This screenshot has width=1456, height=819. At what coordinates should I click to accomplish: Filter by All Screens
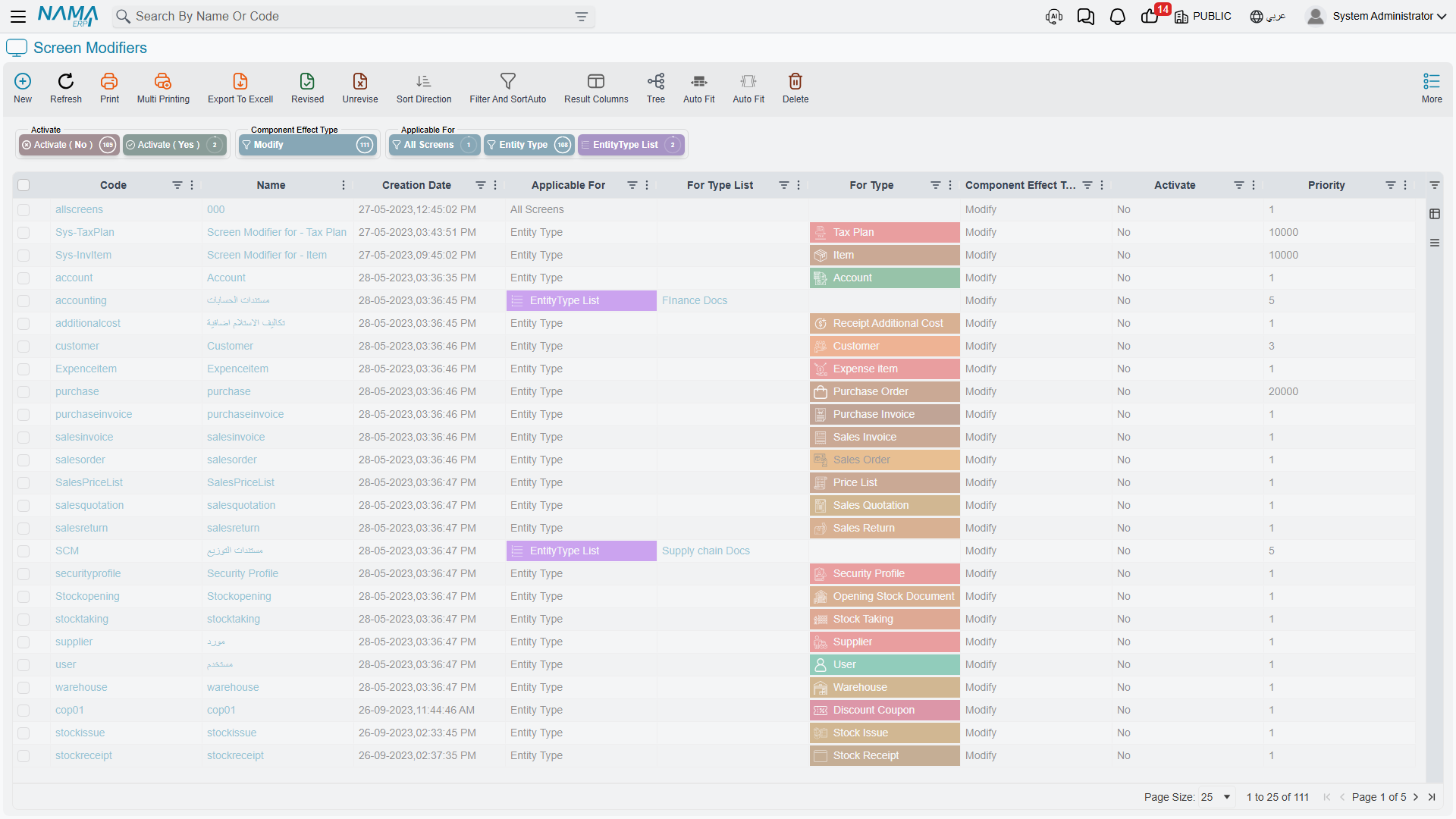coord(435,145)
